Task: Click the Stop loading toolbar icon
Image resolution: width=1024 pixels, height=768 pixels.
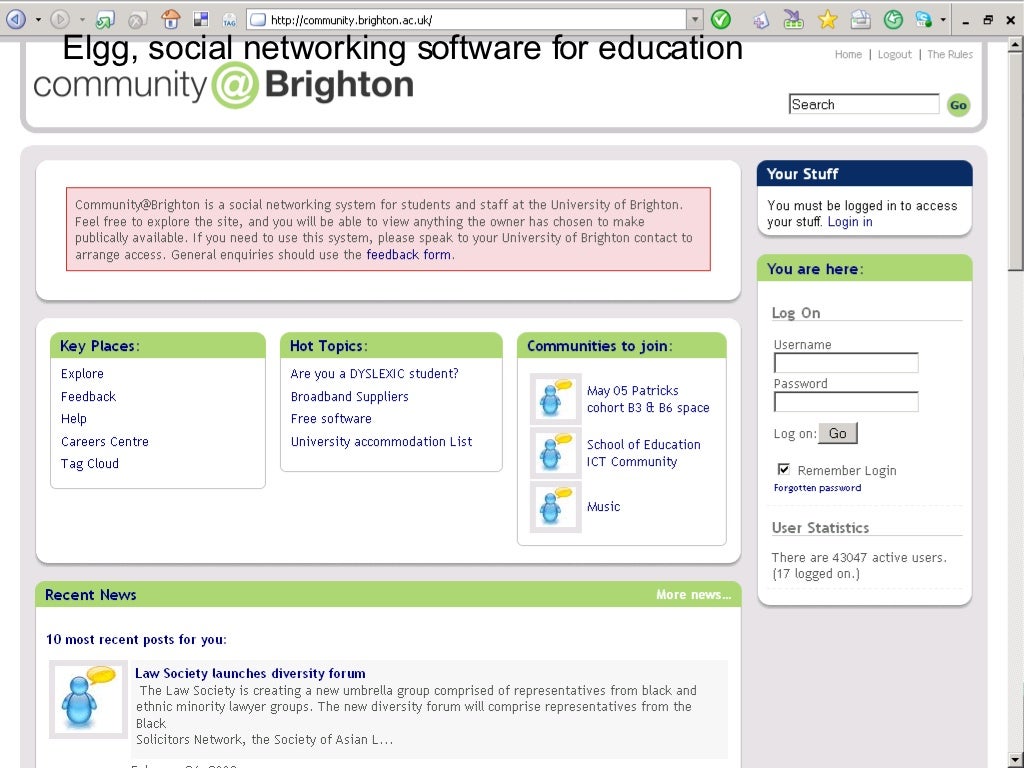Action: tap(136, 20)
